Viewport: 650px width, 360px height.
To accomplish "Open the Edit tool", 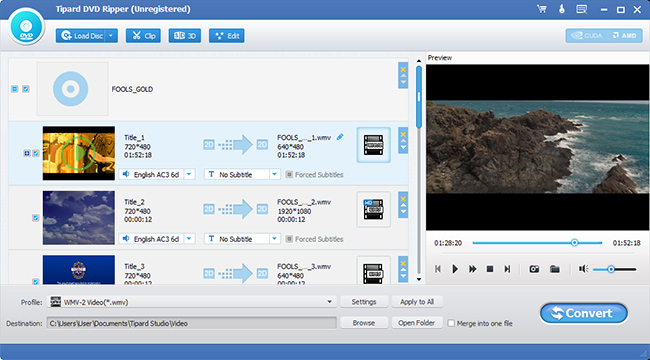I will [227, 36].
